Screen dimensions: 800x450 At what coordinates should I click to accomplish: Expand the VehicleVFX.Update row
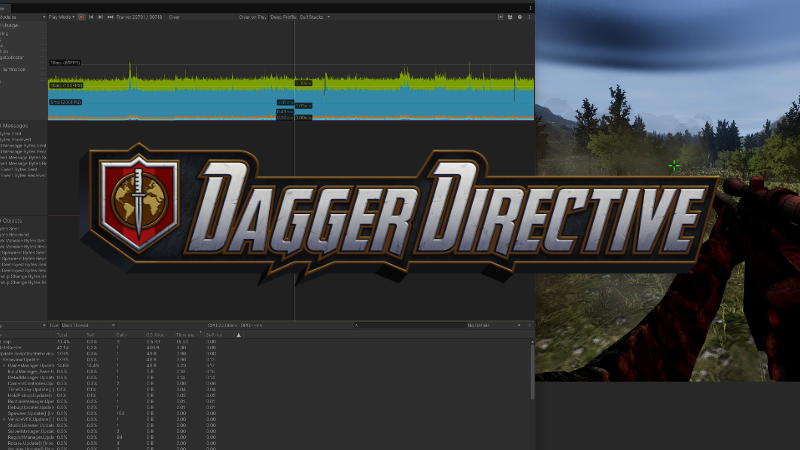5,419
